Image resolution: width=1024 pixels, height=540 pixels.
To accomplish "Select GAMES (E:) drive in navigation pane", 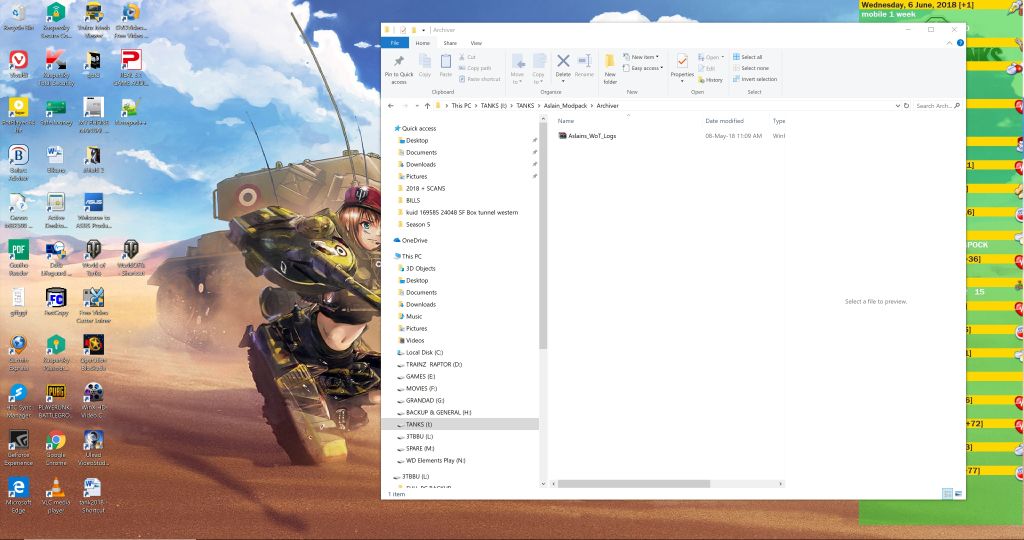I will tap(420, 376).
